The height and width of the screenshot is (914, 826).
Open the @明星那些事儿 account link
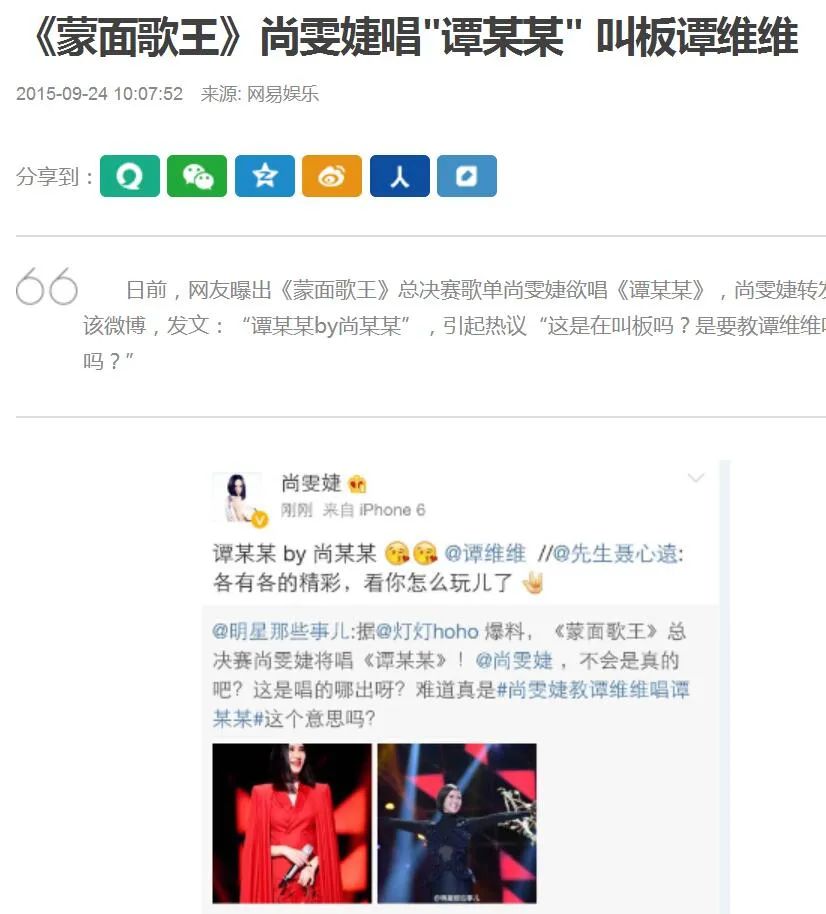point(281,631)
